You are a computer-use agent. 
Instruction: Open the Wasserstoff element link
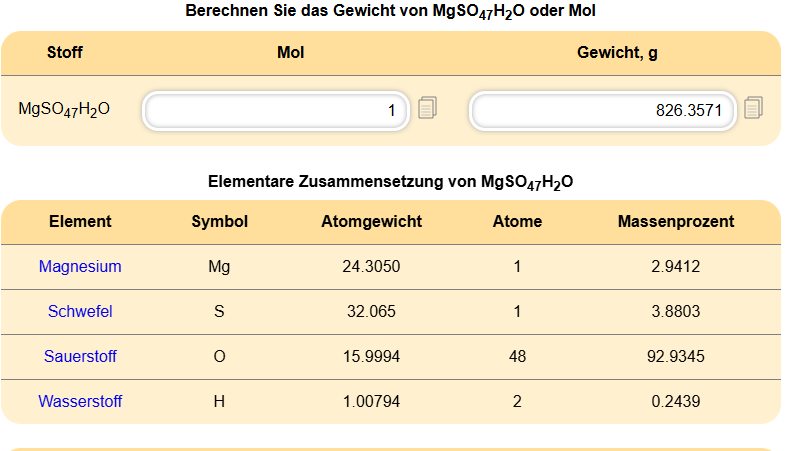(x=80, y=402)
